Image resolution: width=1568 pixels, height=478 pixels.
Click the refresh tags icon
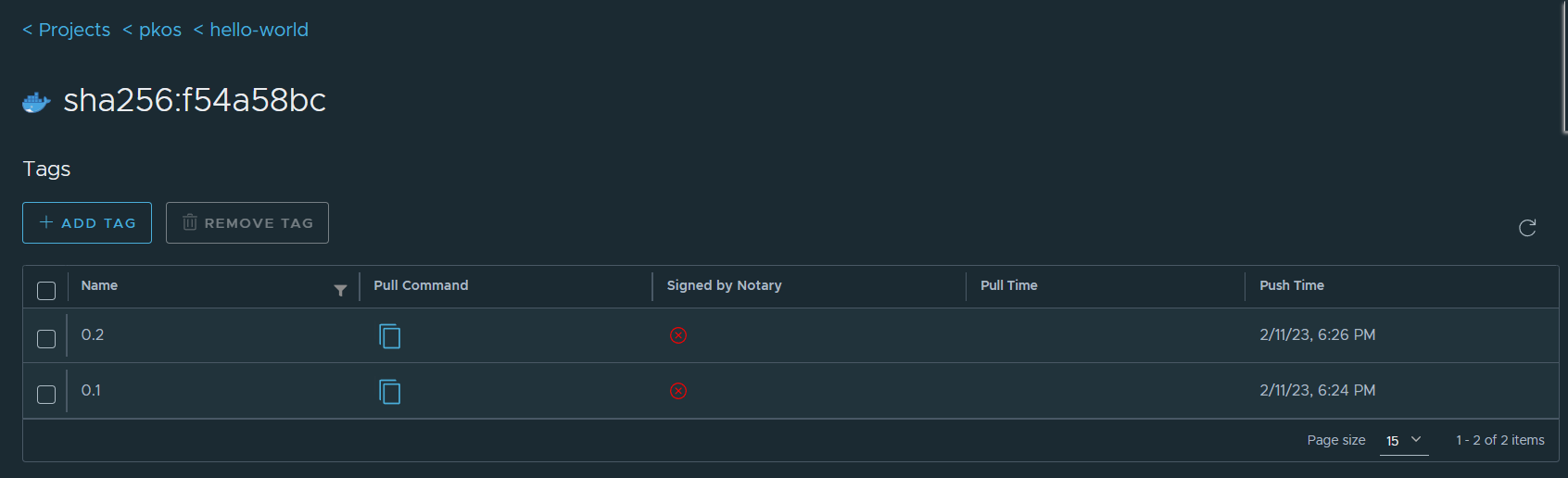point(1527,228)
